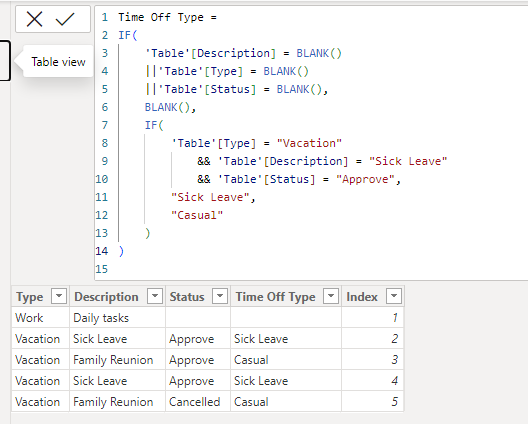Commit the formula with the checkmark icon

coord(65,19)
